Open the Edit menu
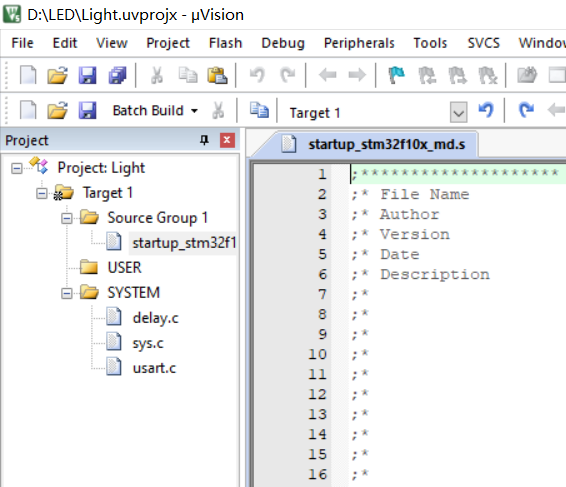Screen dimensions: 566x487 click(x=65, y=43)
